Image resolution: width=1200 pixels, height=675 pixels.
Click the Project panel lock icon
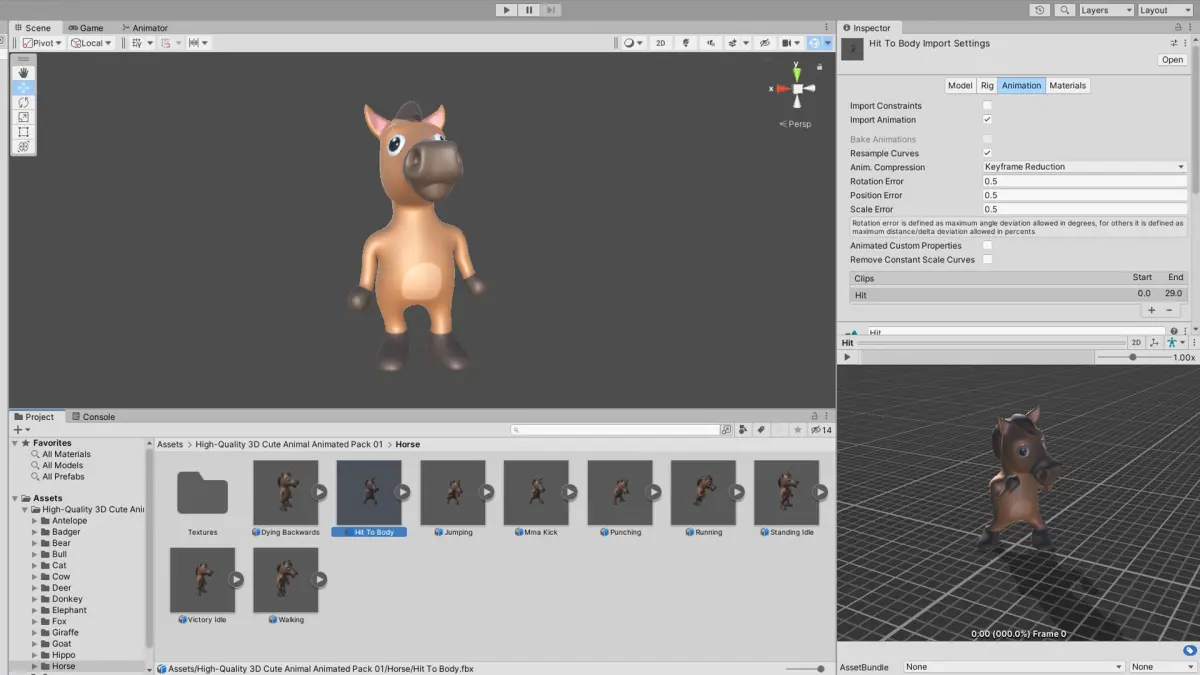click(x=813, y=416)
